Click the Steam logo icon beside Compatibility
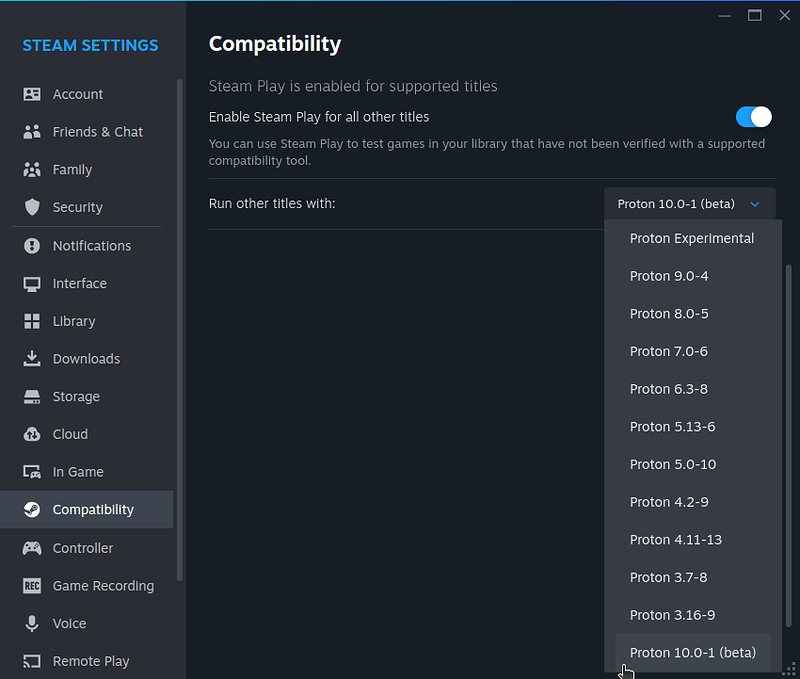The height and width of the screenshot is (679, 800). 32,510
